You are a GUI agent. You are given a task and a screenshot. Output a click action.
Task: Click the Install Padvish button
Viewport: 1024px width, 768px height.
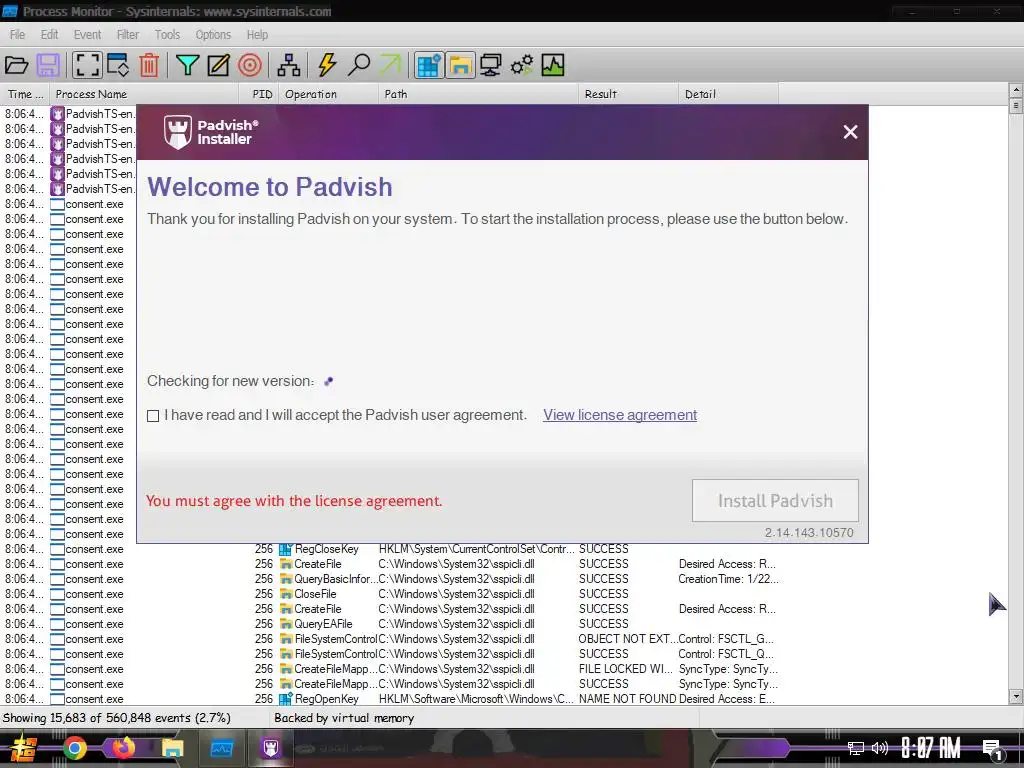(775, 501)
